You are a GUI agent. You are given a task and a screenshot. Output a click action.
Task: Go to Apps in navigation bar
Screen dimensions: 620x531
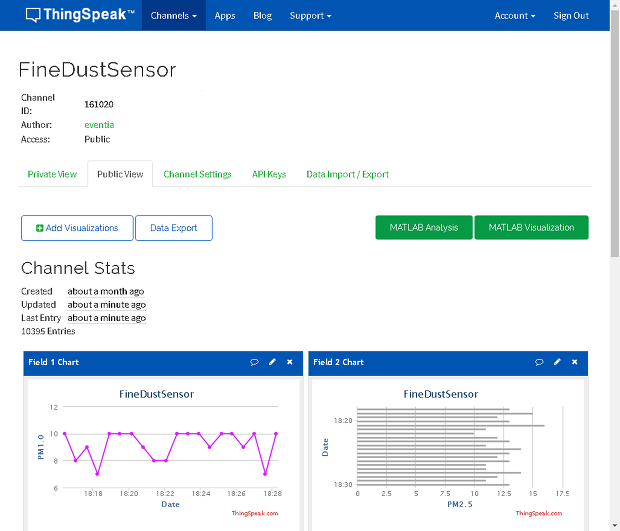pyautogui.click(x=225, y=15)
